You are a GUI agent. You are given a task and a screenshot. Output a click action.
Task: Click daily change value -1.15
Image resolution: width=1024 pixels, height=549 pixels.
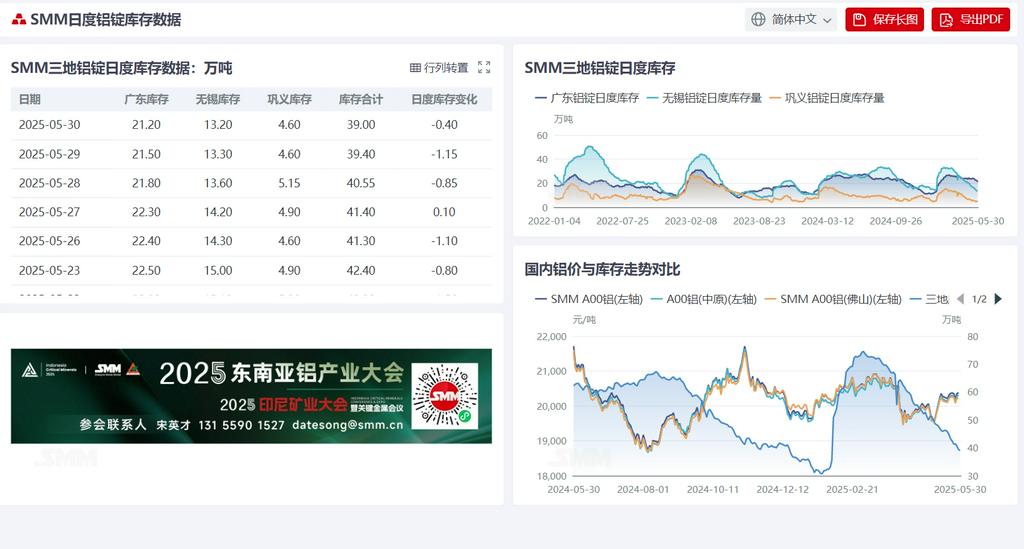[444, 154]
